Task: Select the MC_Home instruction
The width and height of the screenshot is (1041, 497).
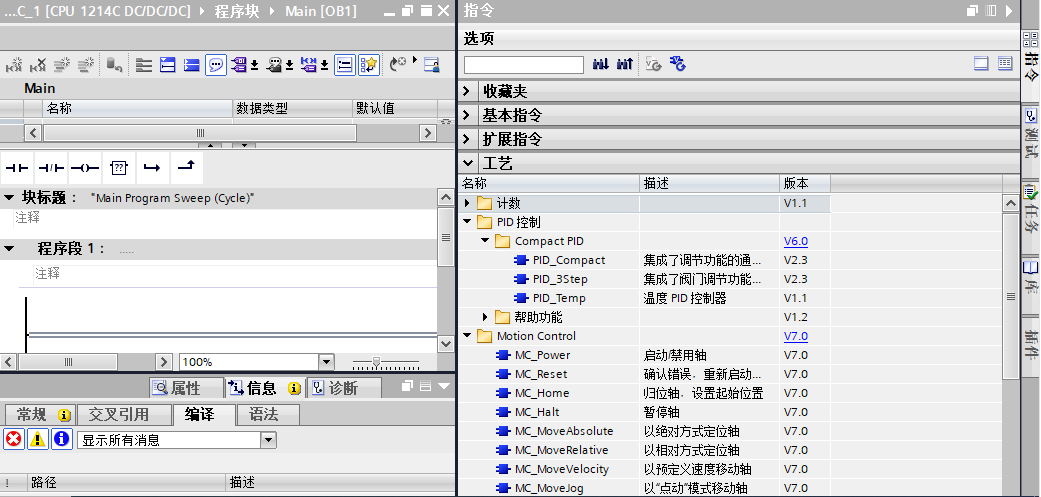Action: [542, 393]
